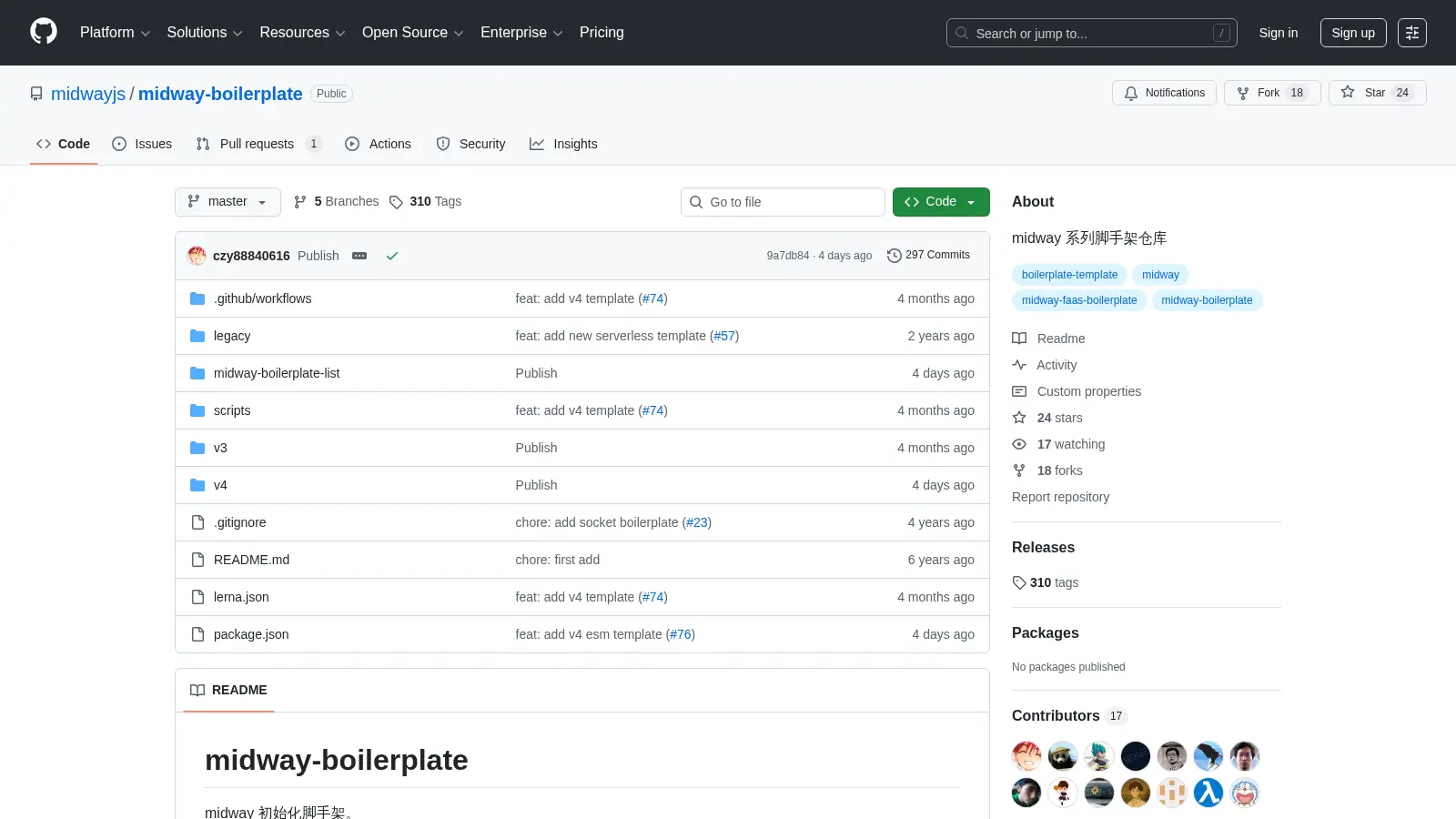This screenshot has width=1456, height=819.
Task: Expand the Open Source menu
Action: 413,33
